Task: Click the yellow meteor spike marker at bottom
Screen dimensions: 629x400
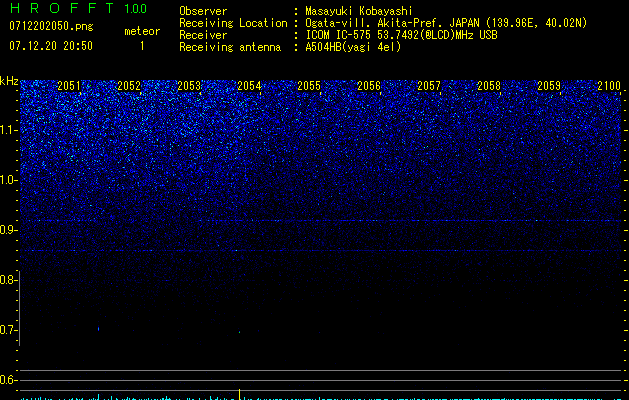Action: pyautogui.click(x=239, y=394)
